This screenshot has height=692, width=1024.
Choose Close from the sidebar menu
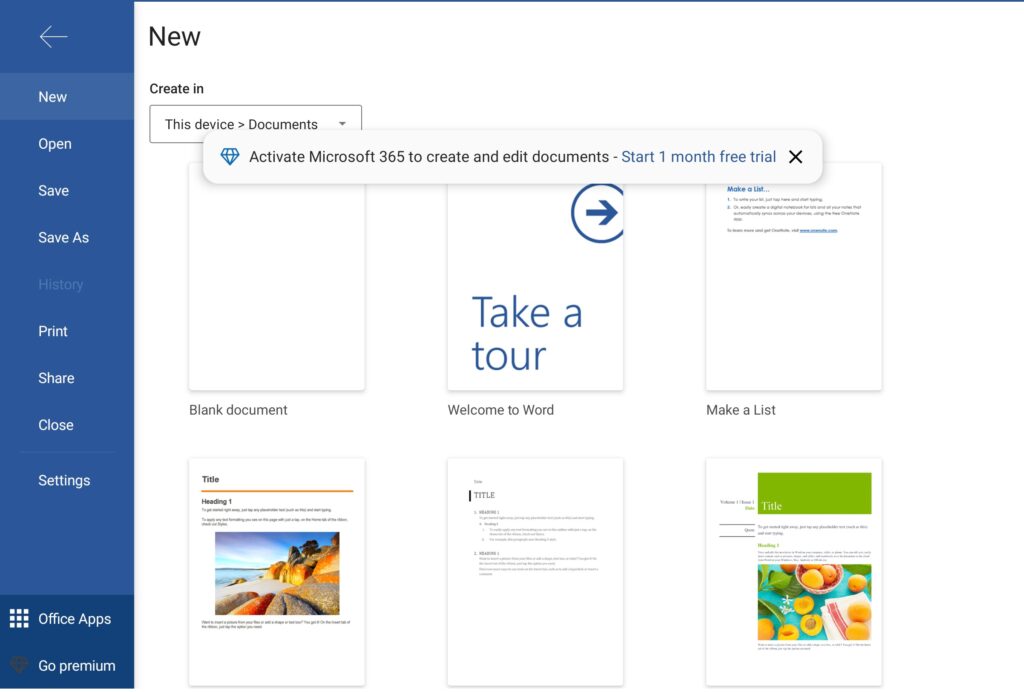(x=67, y=425)
